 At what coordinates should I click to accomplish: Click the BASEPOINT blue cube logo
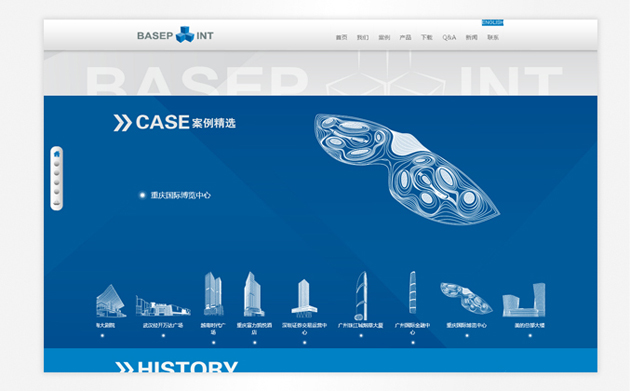coord(184,35)
